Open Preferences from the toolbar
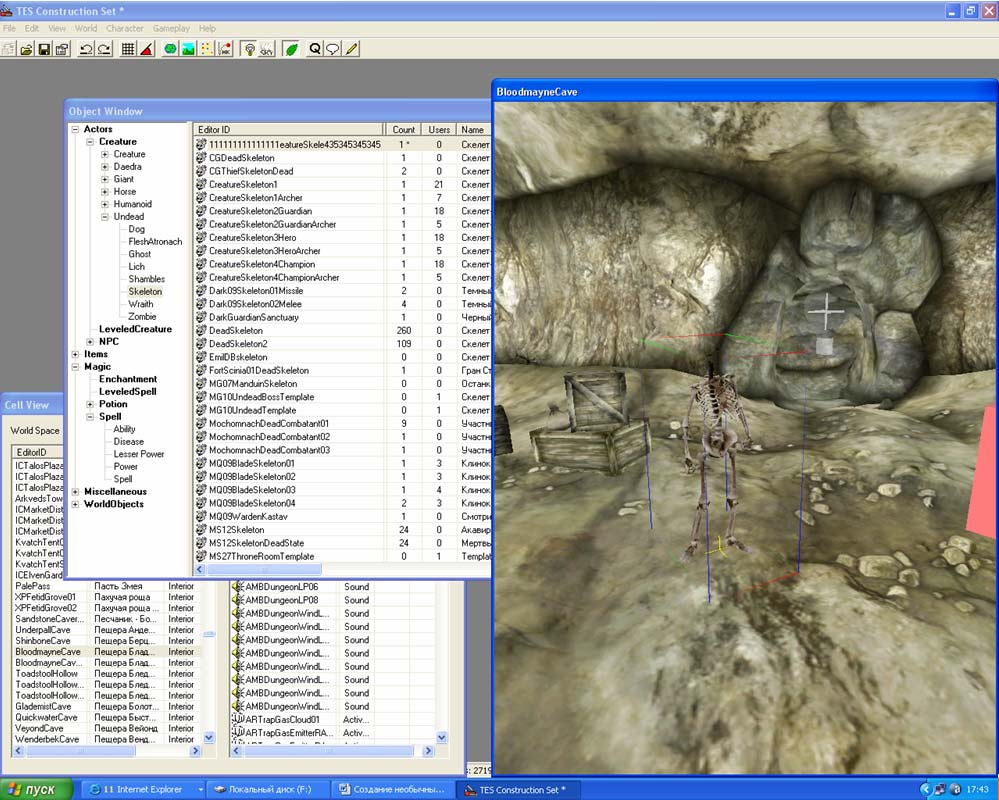 (62, 49)
